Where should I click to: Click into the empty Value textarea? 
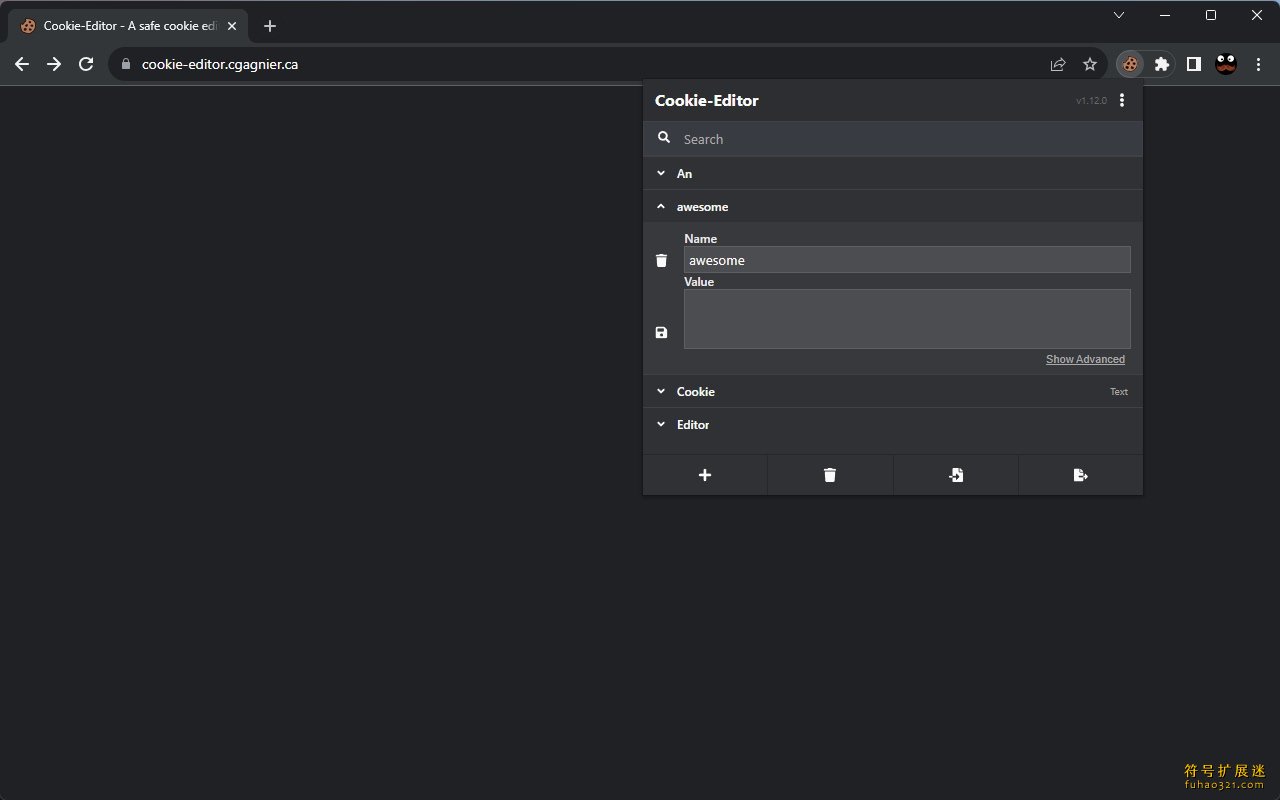(907, 319)
